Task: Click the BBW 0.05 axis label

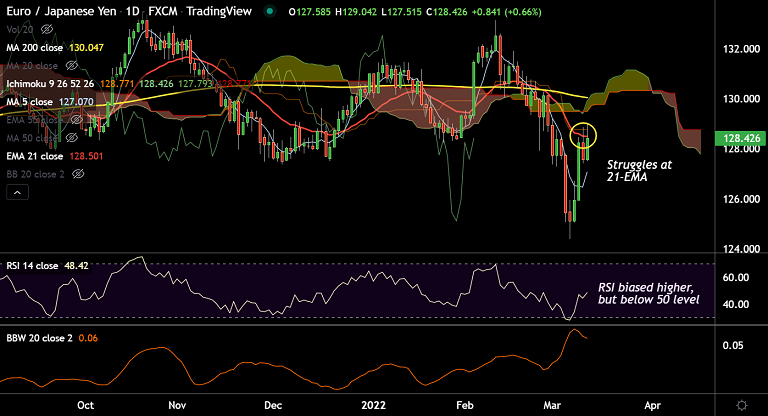Action: [733, 345]
